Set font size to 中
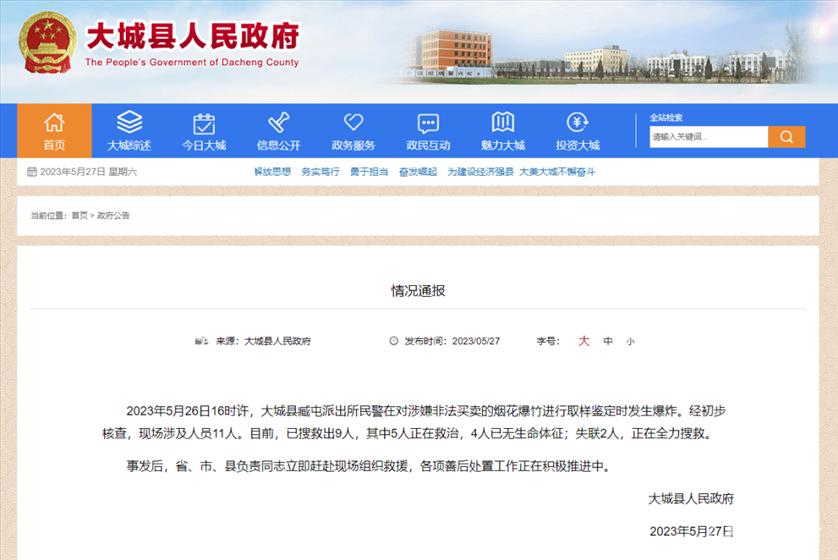 tap(608, 341)
